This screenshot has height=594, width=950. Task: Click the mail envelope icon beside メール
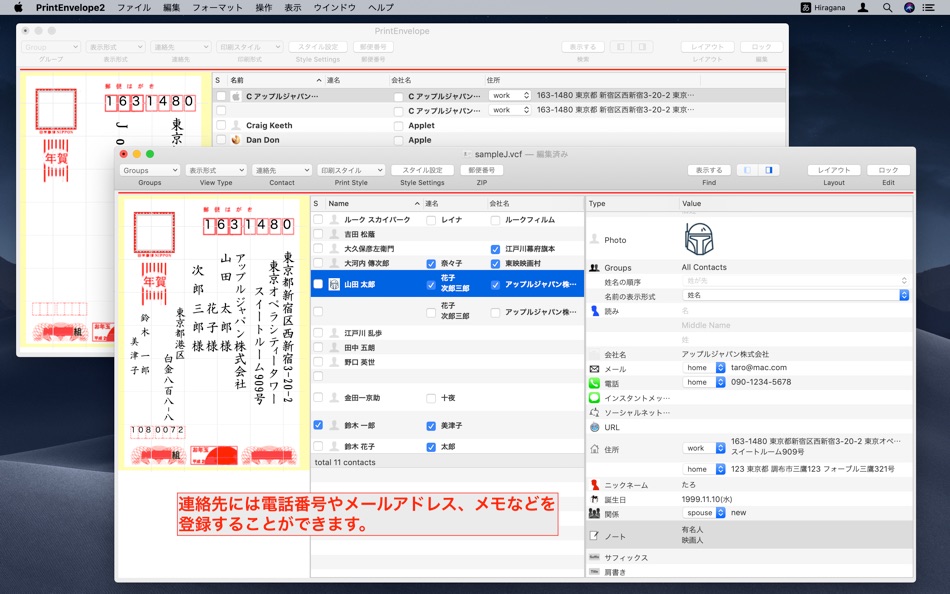pos(594,369)
